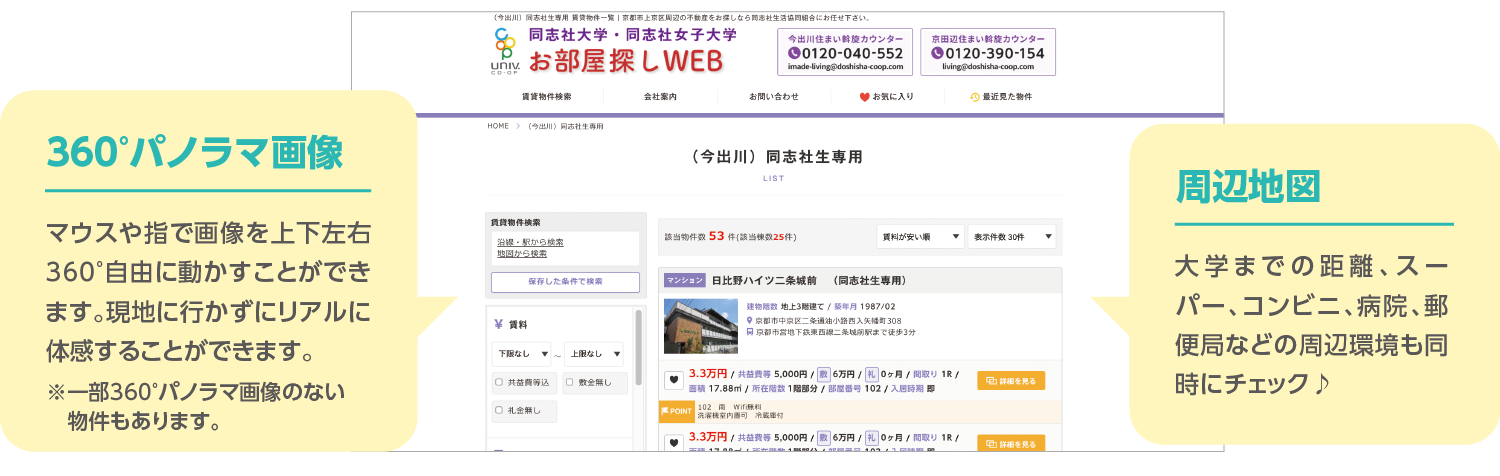Click 詳細を見る for the 1階部分 room
The width and height of the screenshot is (1500, 476).
[1011, 380]
